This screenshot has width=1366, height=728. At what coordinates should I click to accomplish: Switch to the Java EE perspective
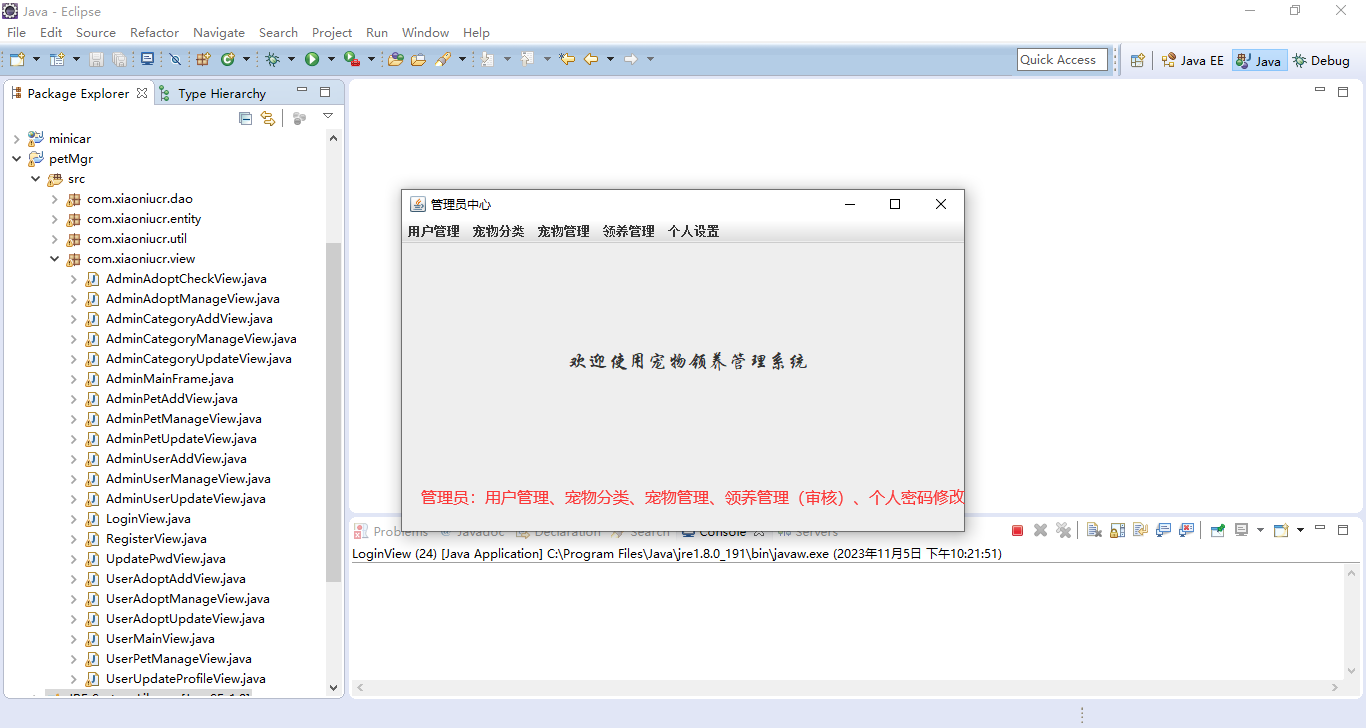[x=1192, y=60]
